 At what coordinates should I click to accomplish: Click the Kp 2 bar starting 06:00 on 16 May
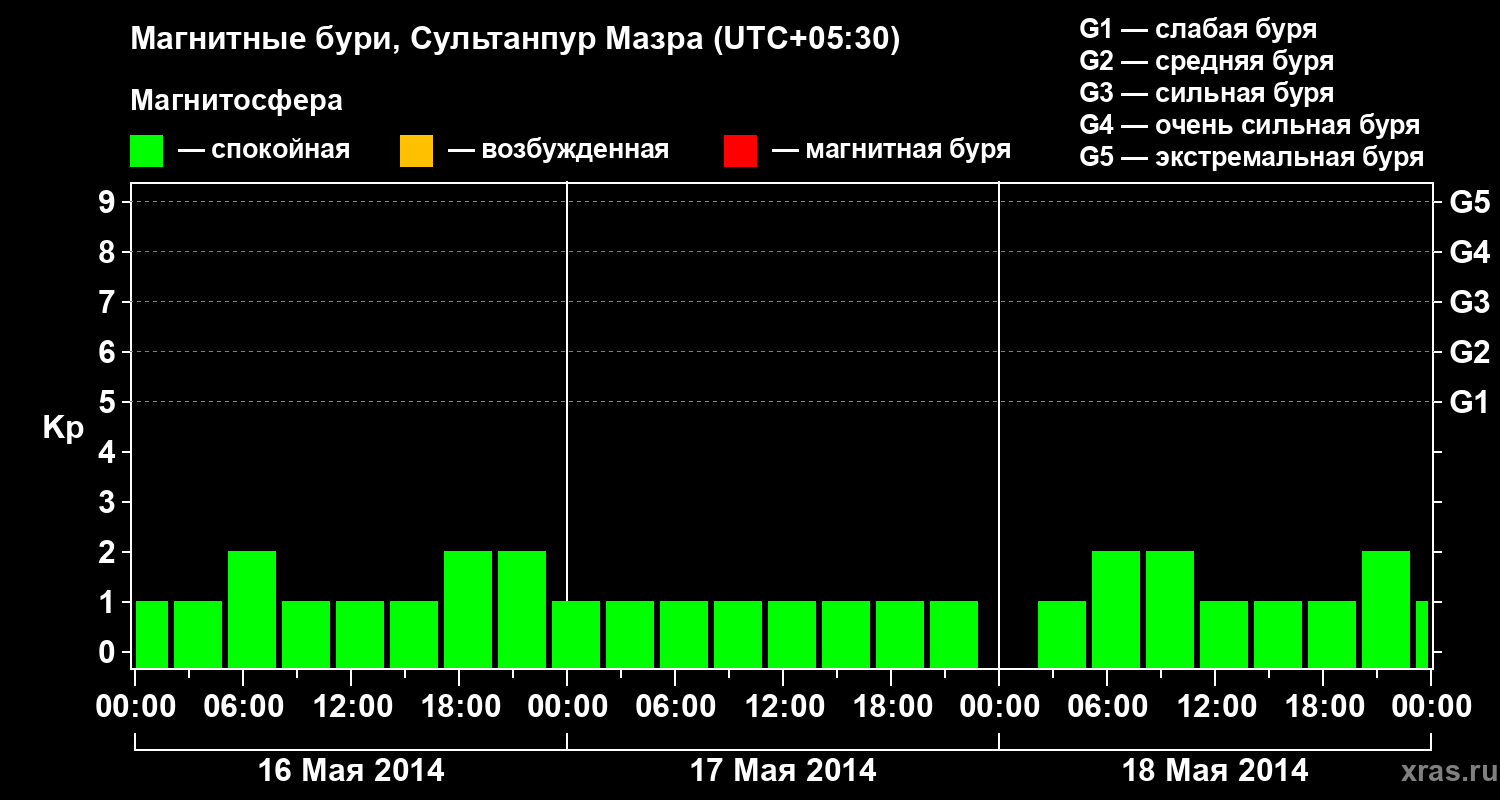(x=252, y=609)
